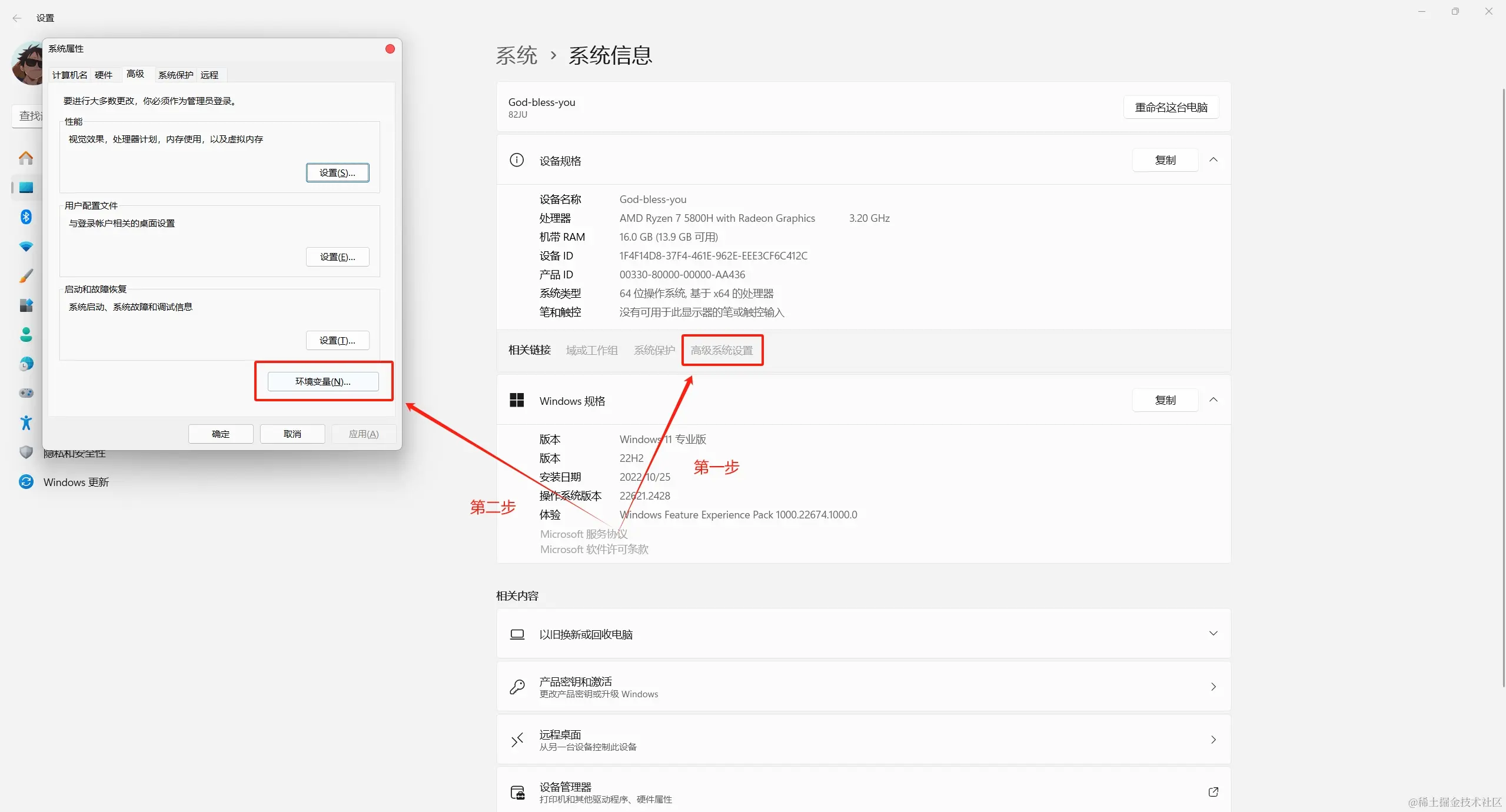Open the Network Wi-Fi sidebar icon
This screenshot has width=1506, height=812.
(26, 247)
